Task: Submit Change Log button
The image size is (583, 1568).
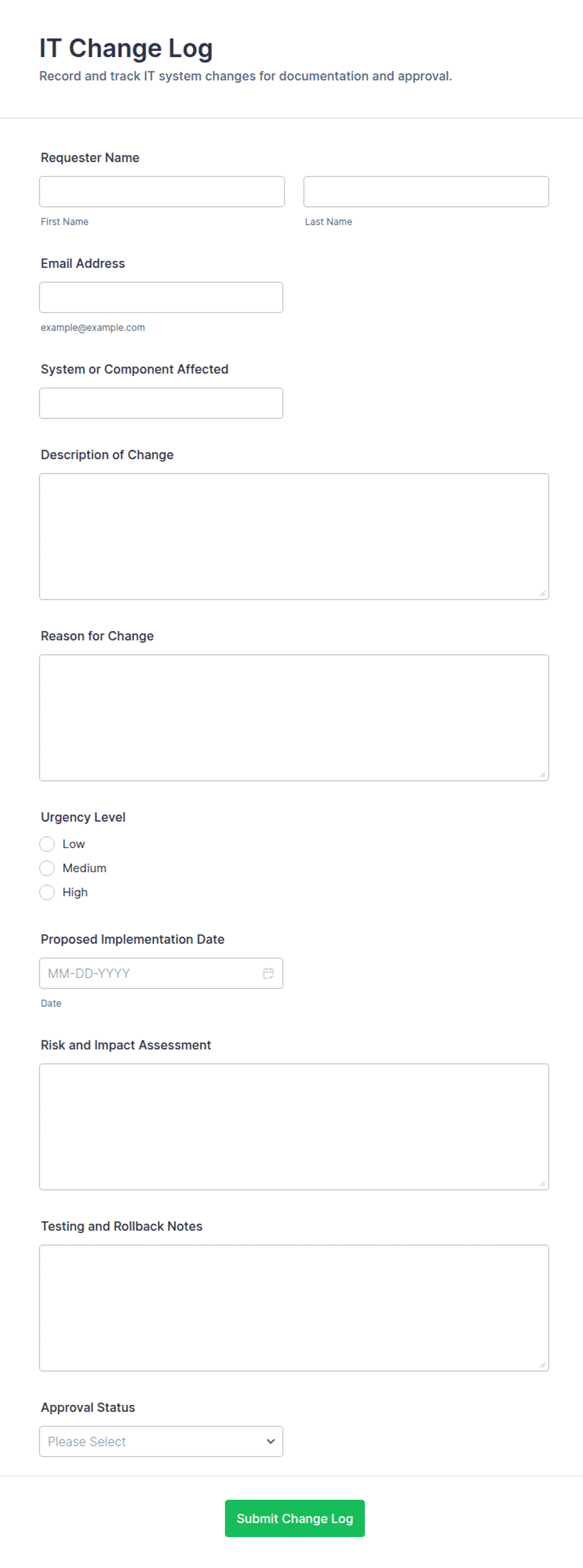Action: (x=295, y=1518)
